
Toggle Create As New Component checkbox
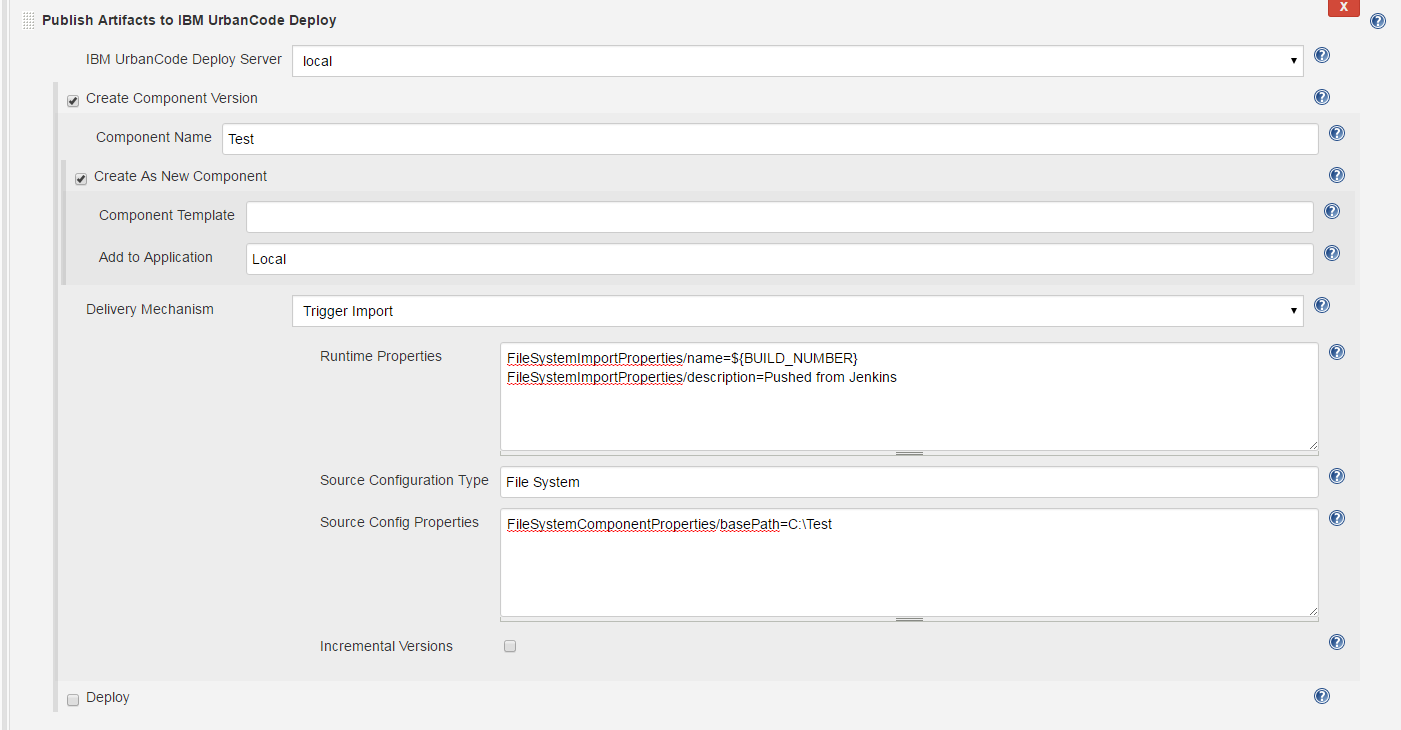click(81, 178)
